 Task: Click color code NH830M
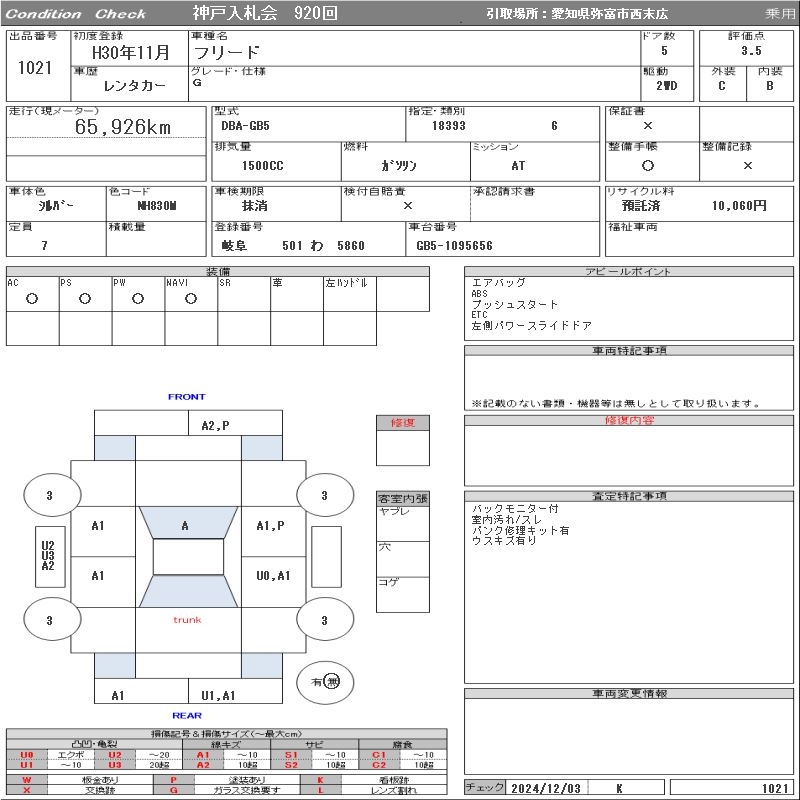click(x=157, y=206)
